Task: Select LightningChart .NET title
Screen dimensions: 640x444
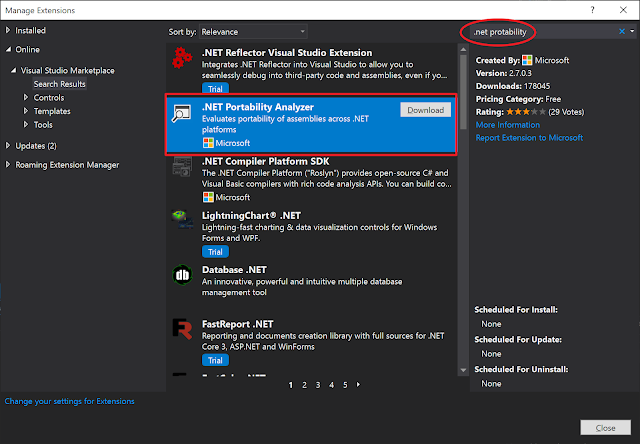Action: point(251,215)
